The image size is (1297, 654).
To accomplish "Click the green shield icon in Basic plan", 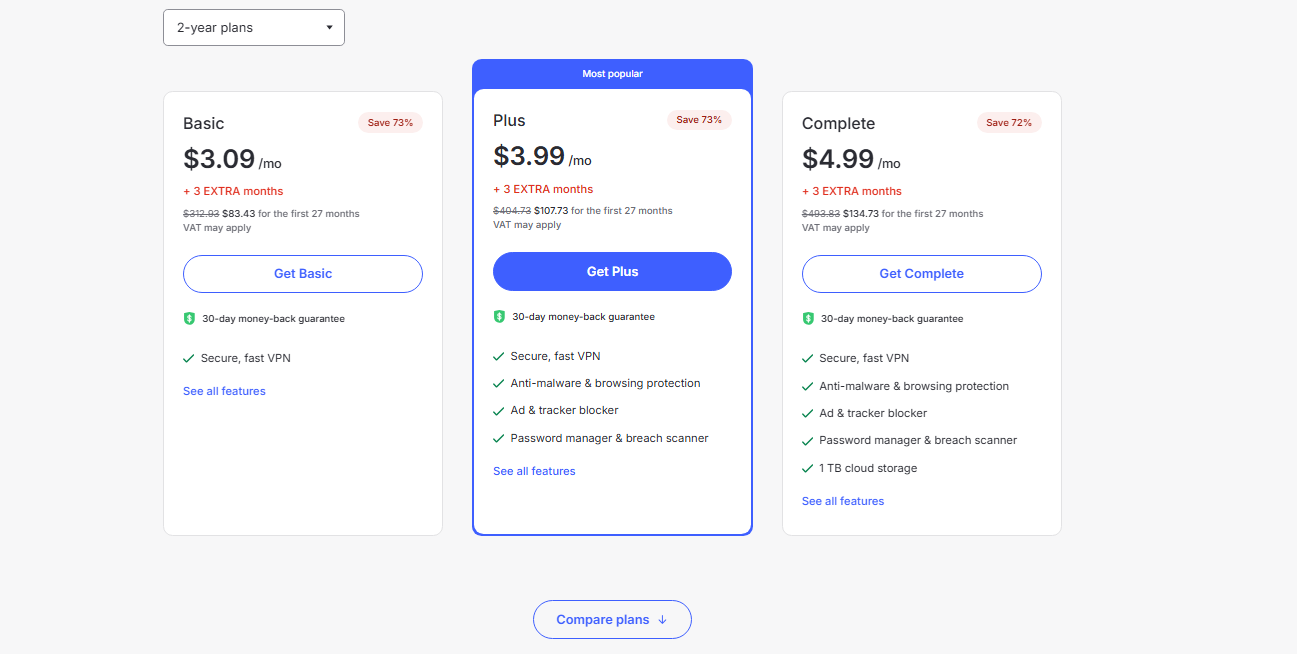I will click(189, 318).
